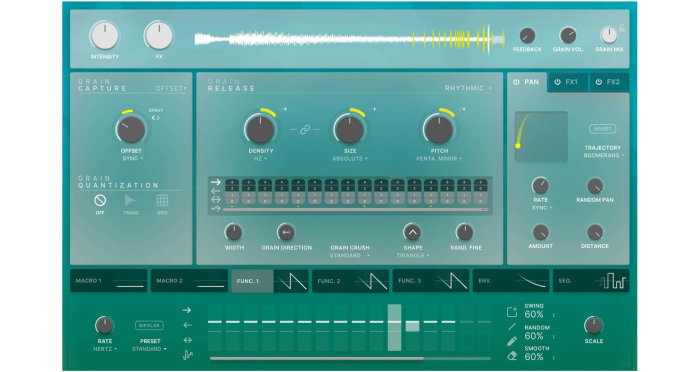Viewport: 700px width, 372px height.
Task: Switch to the Func. 1 tab
Action: point(270,281)
